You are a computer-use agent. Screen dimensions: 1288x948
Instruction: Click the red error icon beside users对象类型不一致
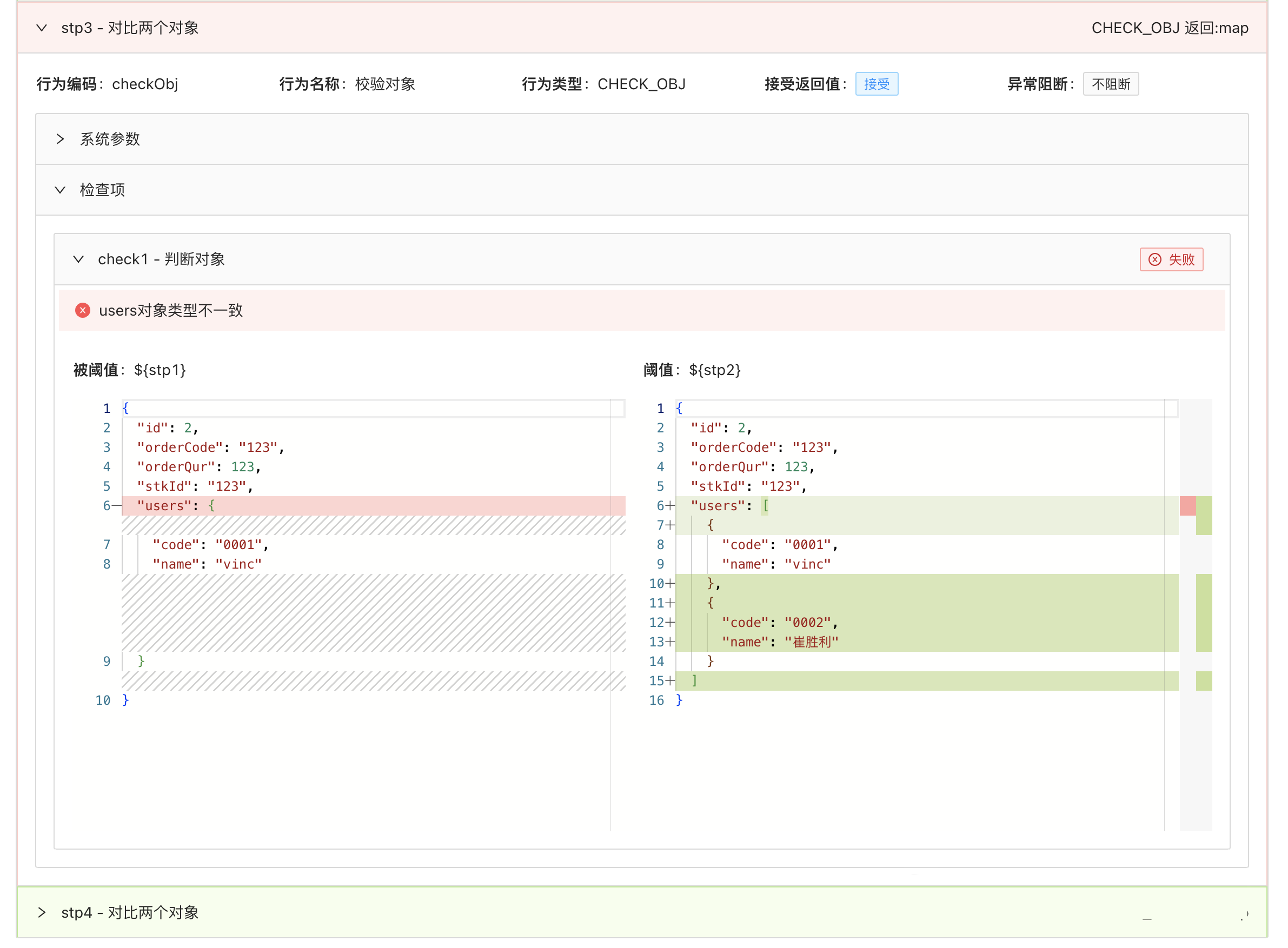click(83, 310)
